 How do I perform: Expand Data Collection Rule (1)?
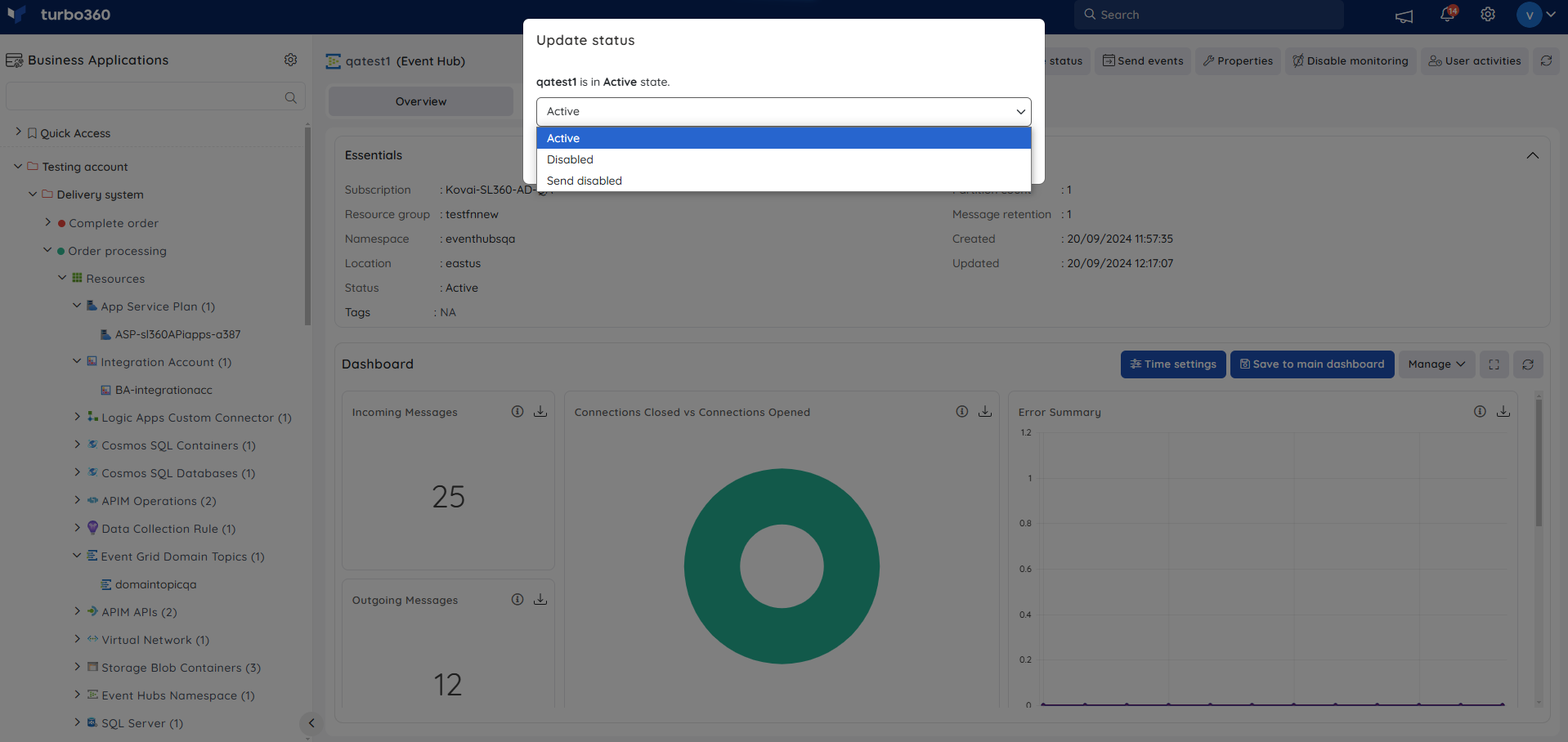(x=77, y=527)
